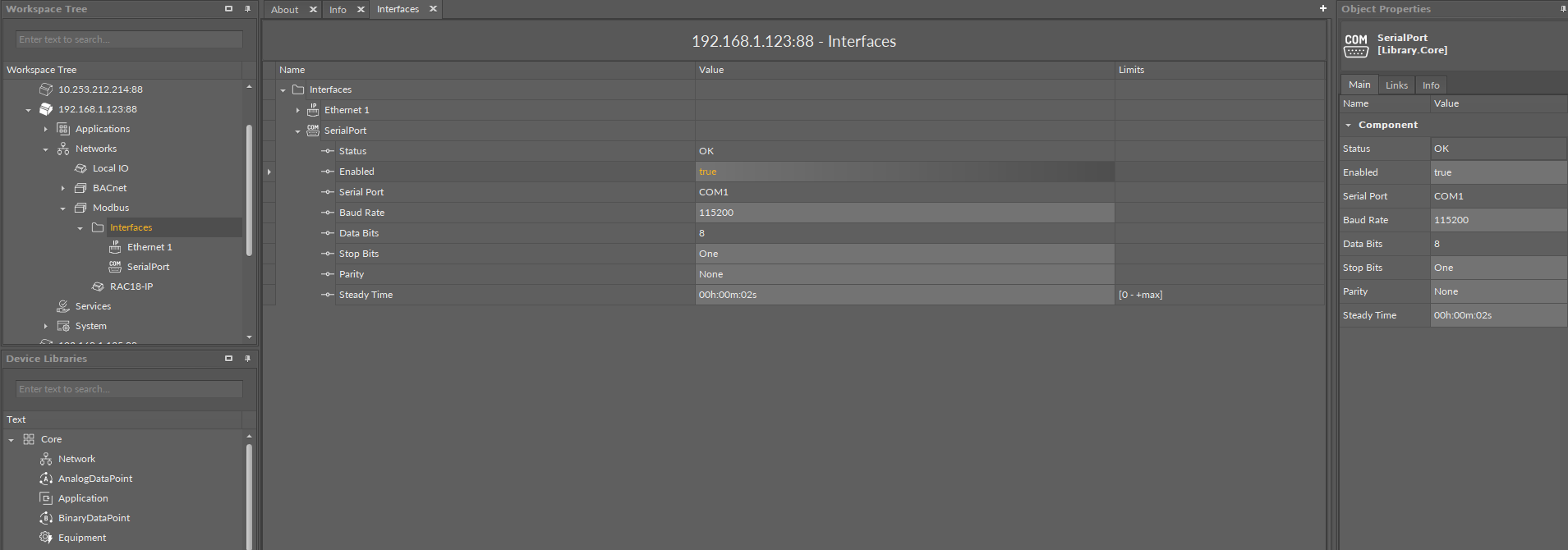Click the plus icon to add a tab

coord(1323,8)
